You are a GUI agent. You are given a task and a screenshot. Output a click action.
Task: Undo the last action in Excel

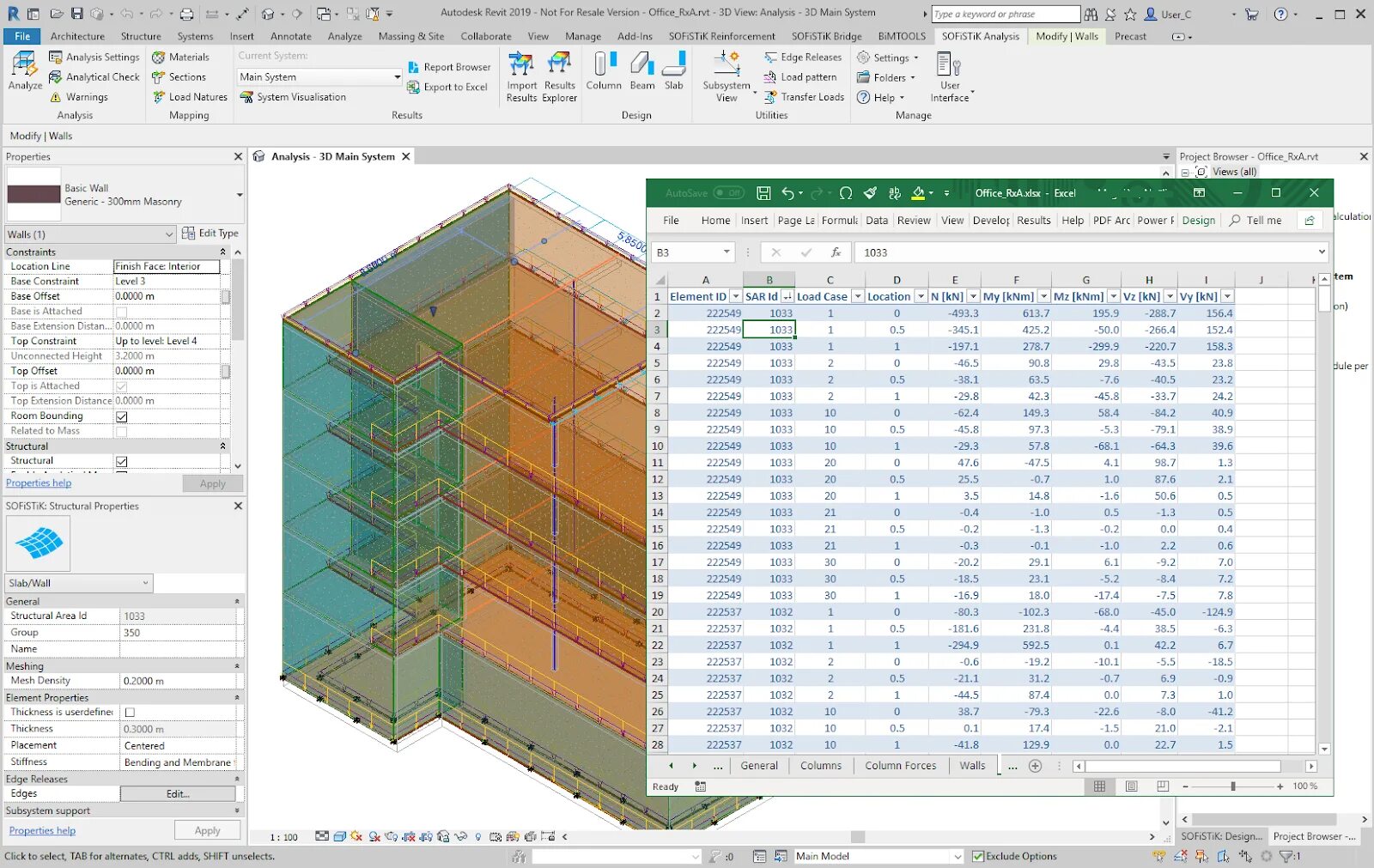(x=787, y=193)
